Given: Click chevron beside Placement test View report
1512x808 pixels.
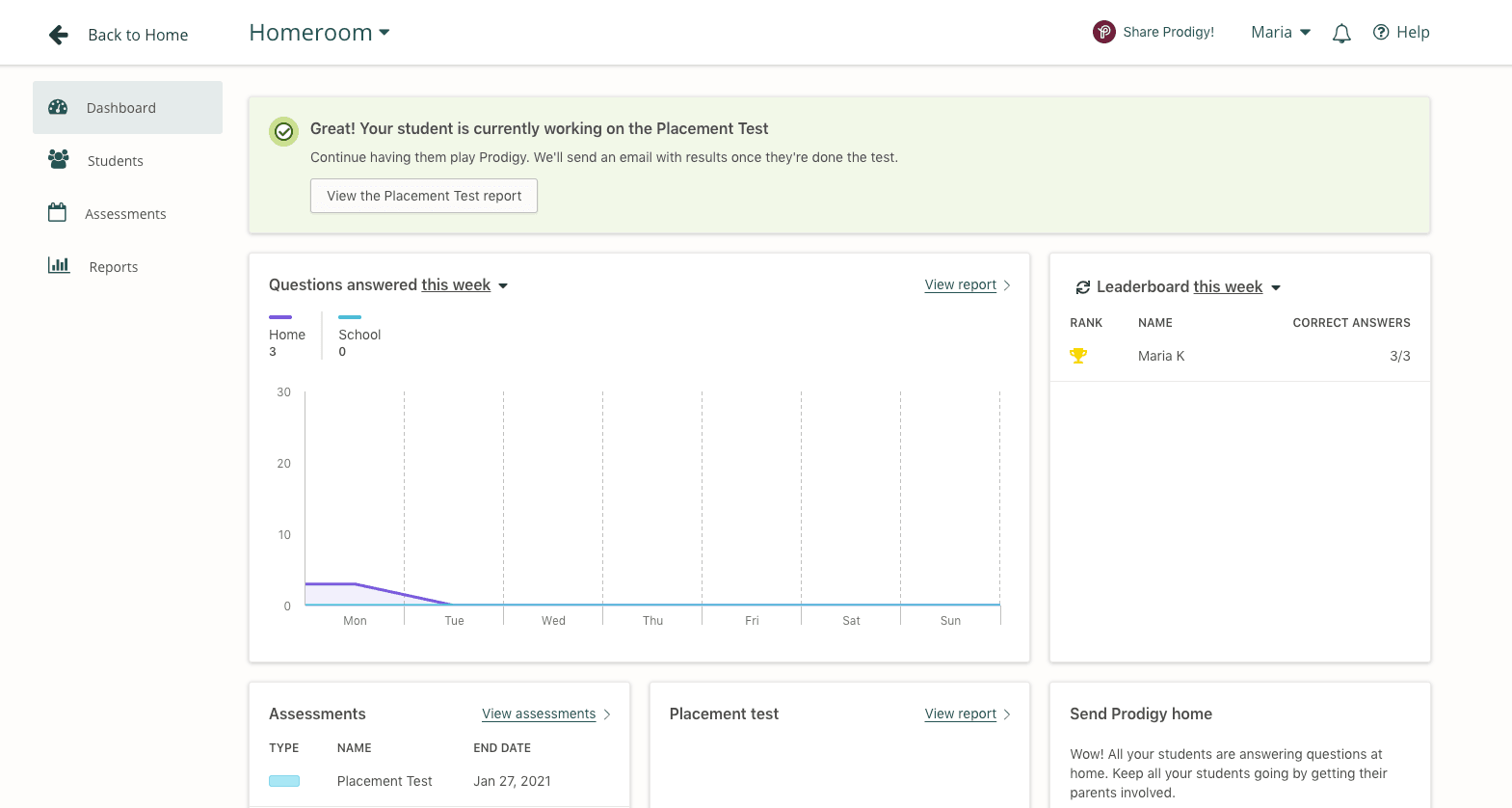Looking at the screenshot, I should coord(1007,714).
